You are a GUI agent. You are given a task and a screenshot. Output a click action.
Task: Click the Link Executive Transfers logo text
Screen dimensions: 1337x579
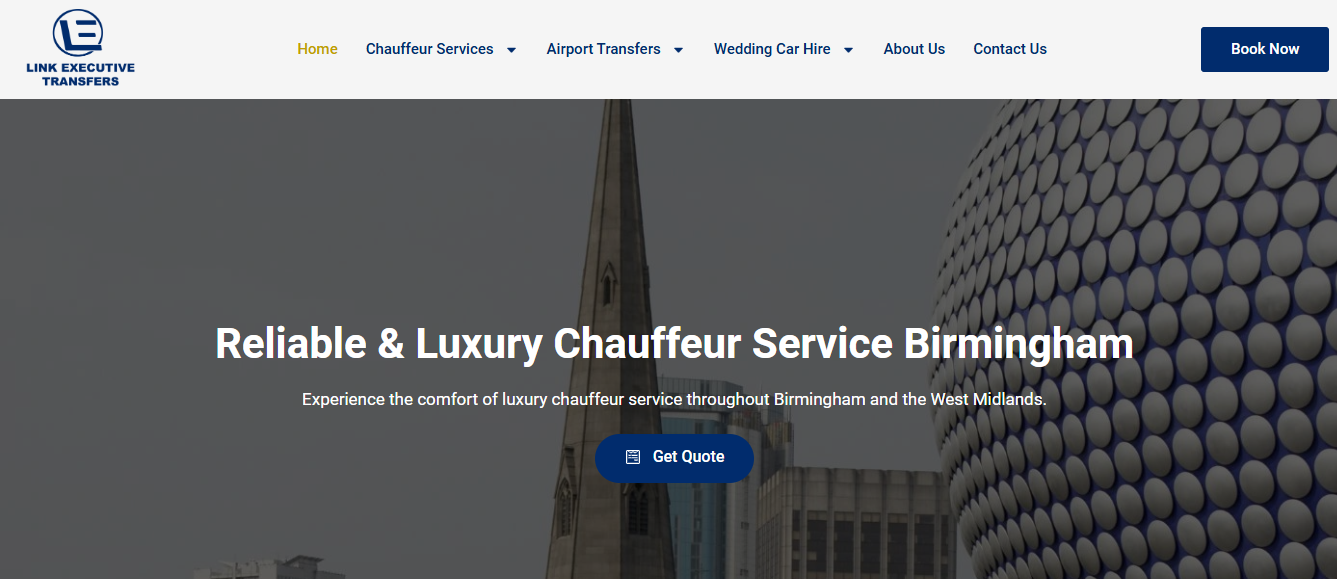click(x=80, y=75)
